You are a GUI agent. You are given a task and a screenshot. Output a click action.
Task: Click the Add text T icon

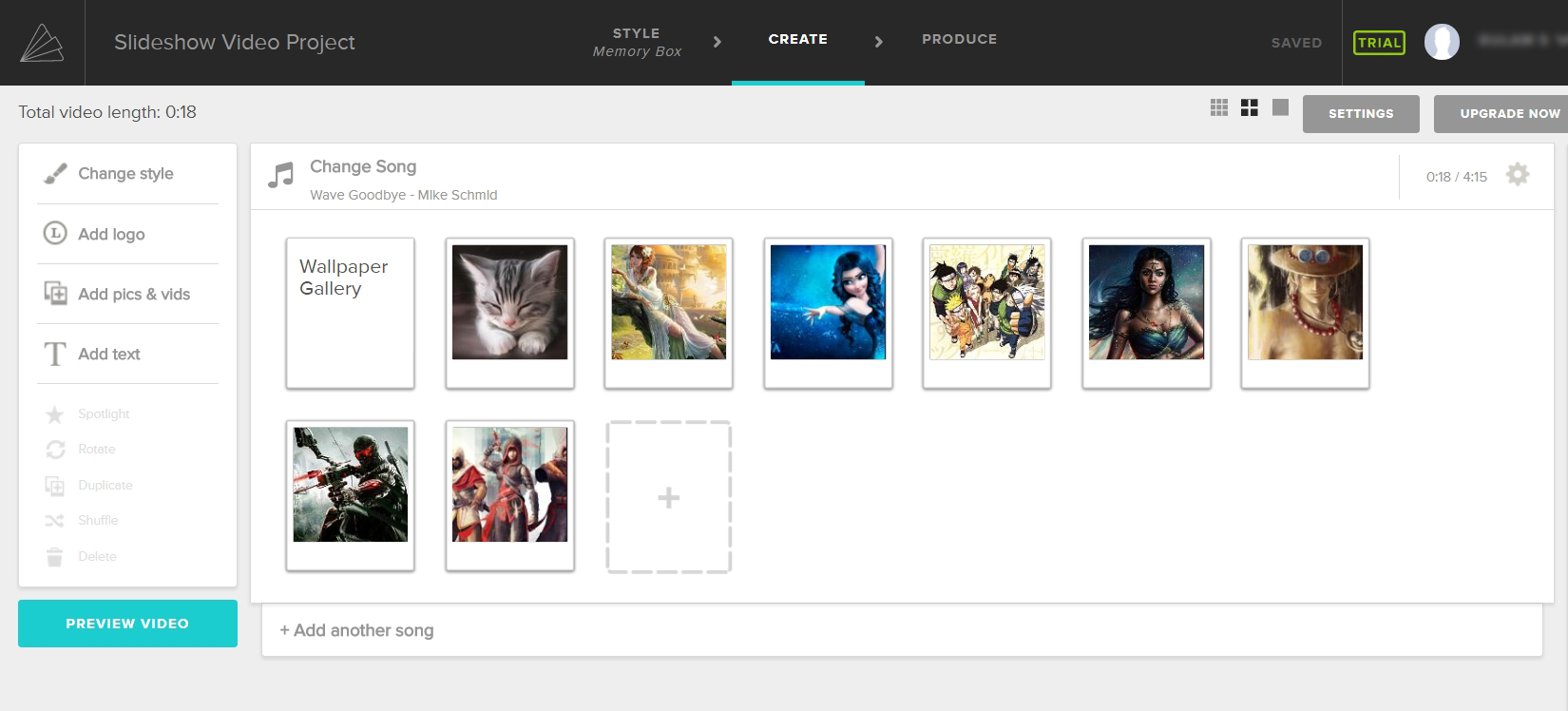click(x=55, y=354)
